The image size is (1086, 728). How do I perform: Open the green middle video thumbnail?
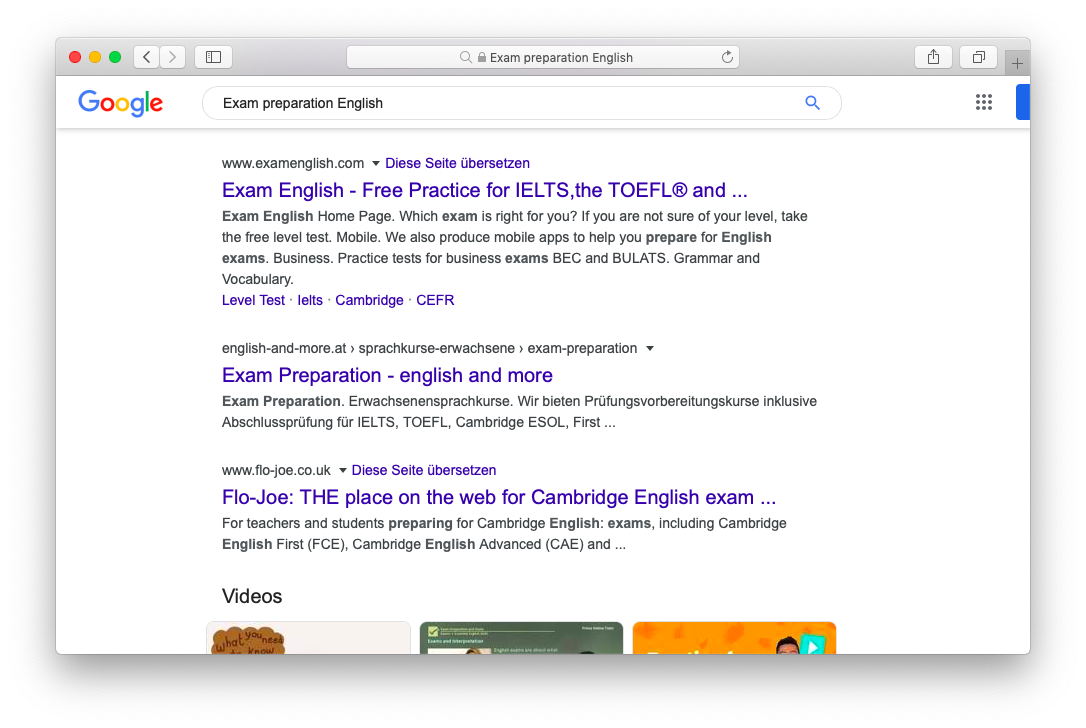pos(522,638)
